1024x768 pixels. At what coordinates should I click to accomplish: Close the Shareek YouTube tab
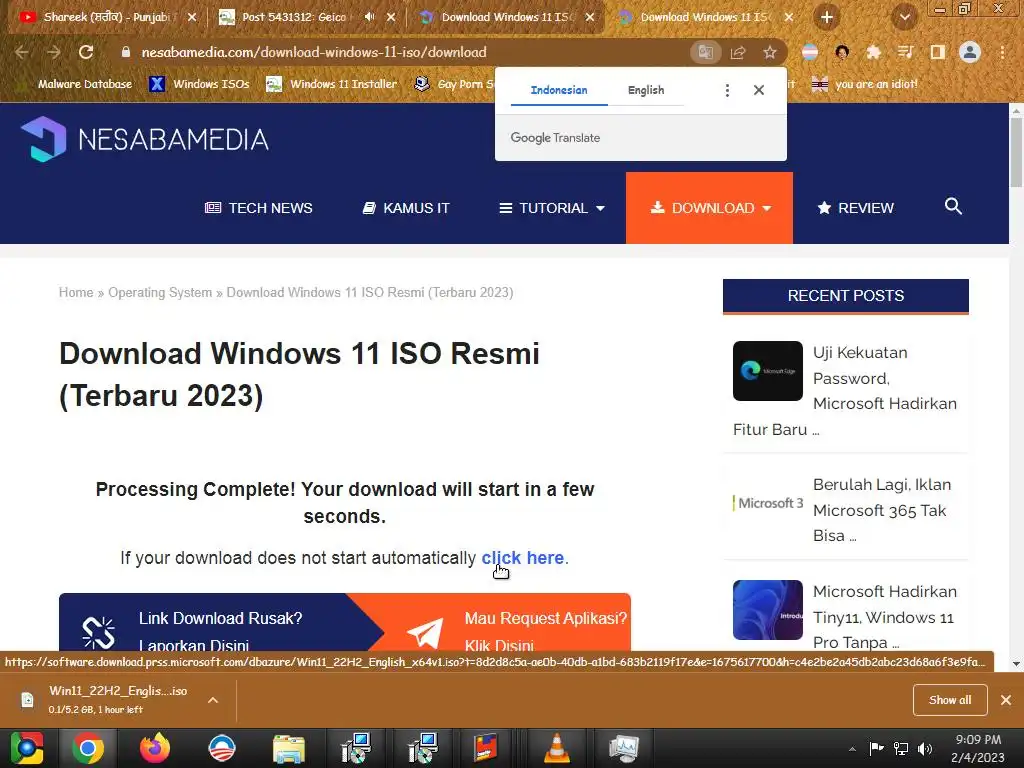(191, 17)
